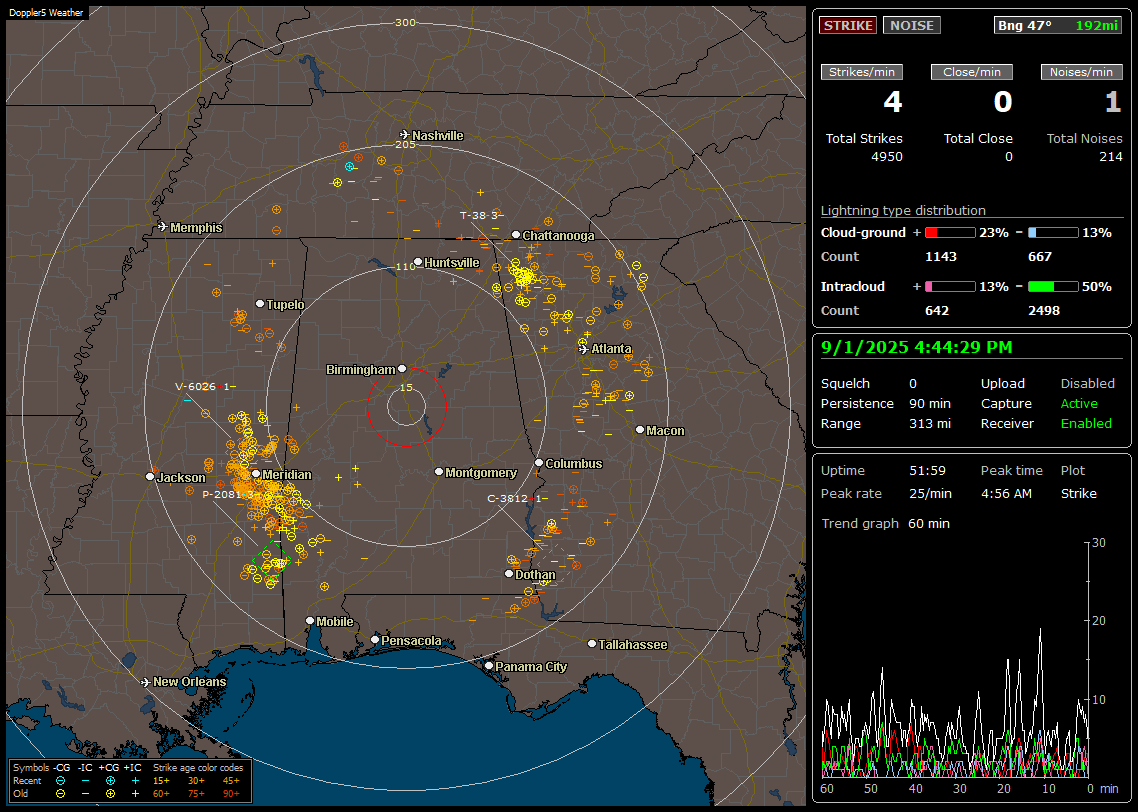Image resolution: width=1138 pixels, height=812 pixels.
Task: Click the Receiver status Enabled
Action: pos(1086,423)
